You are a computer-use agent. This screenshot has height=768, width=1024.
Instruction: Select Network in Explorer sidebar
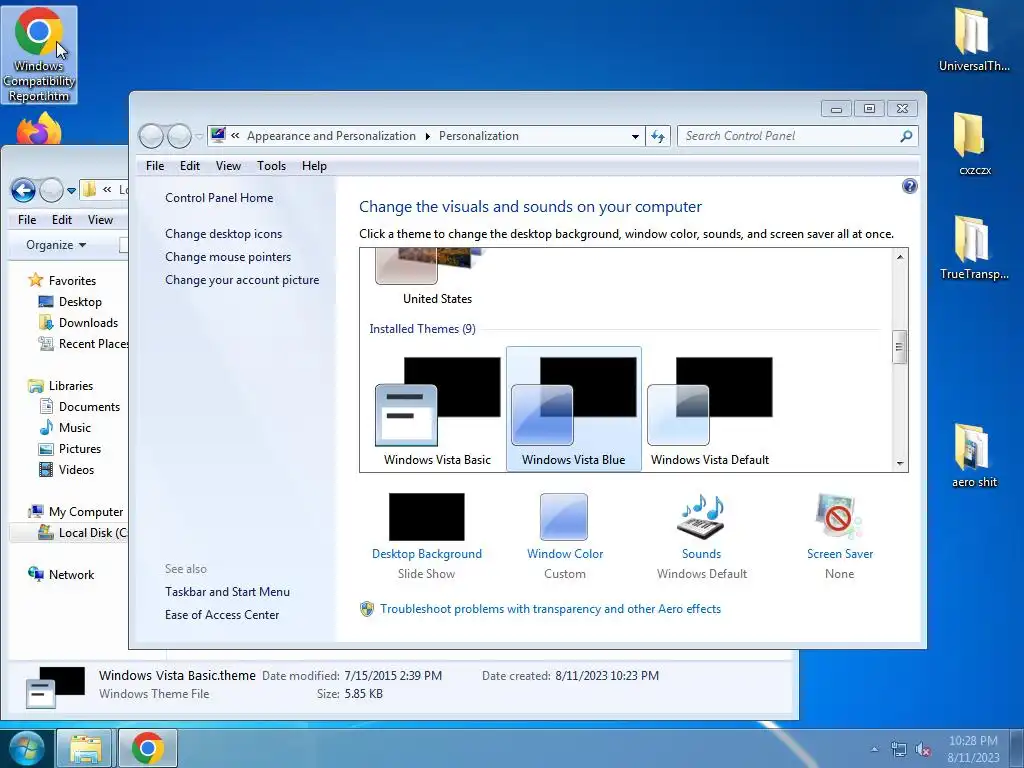61,575
